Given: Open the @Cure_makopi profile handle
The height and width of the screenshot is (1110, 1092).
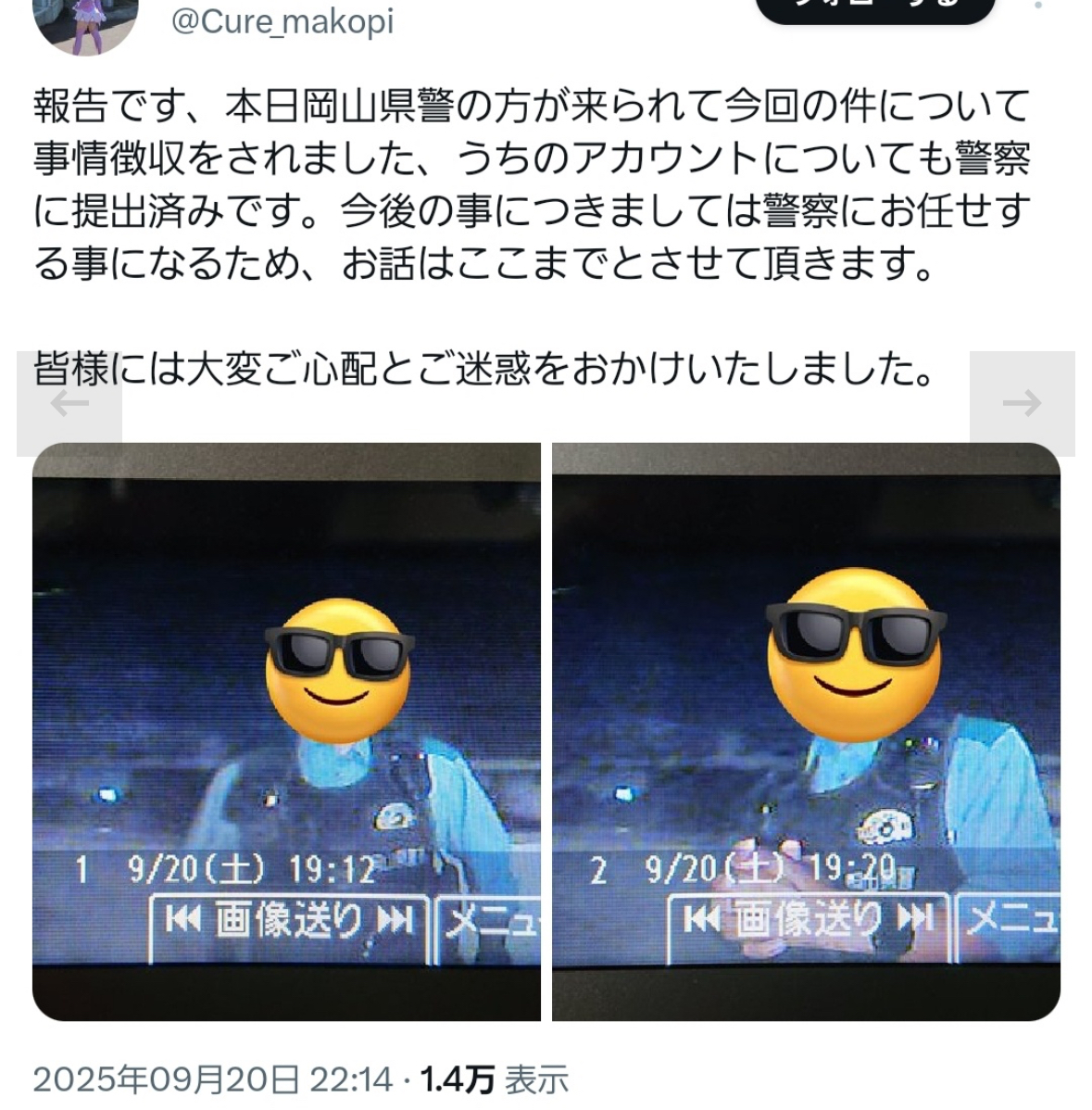Looking at the screenshot, I should pos(282,22).
